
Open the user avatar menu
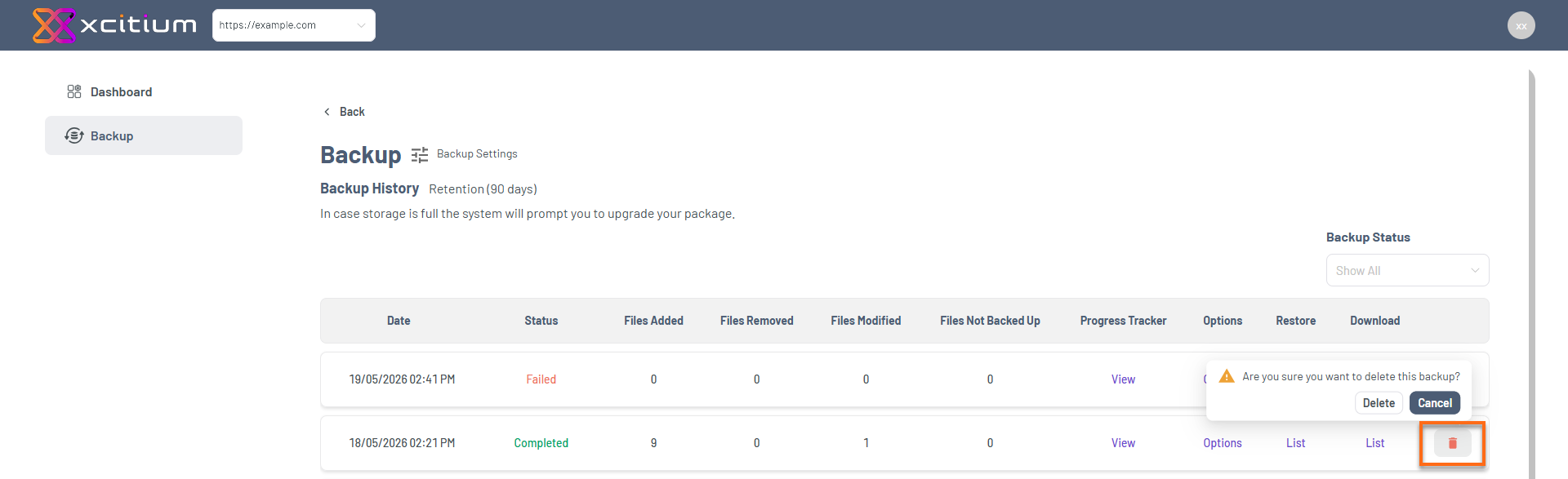tap(1521, 25)
